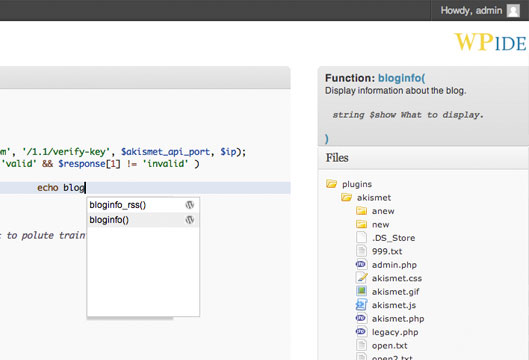Viewport: 529px width, 360px height.
Task: Click the admin avatar icon
Action: click(x=513, y=10)
